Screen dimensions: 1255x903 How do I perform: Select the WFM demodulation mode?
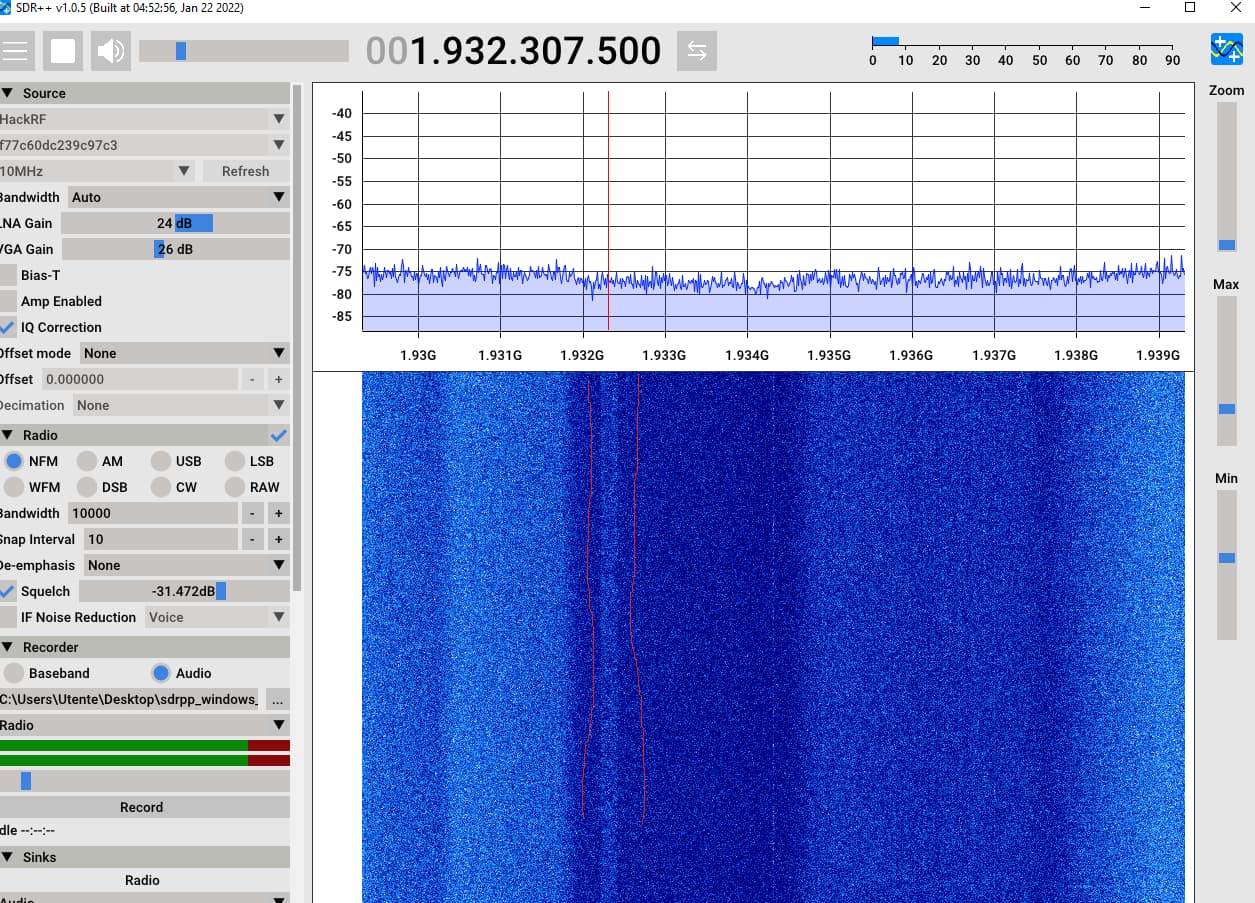point(14,487)
